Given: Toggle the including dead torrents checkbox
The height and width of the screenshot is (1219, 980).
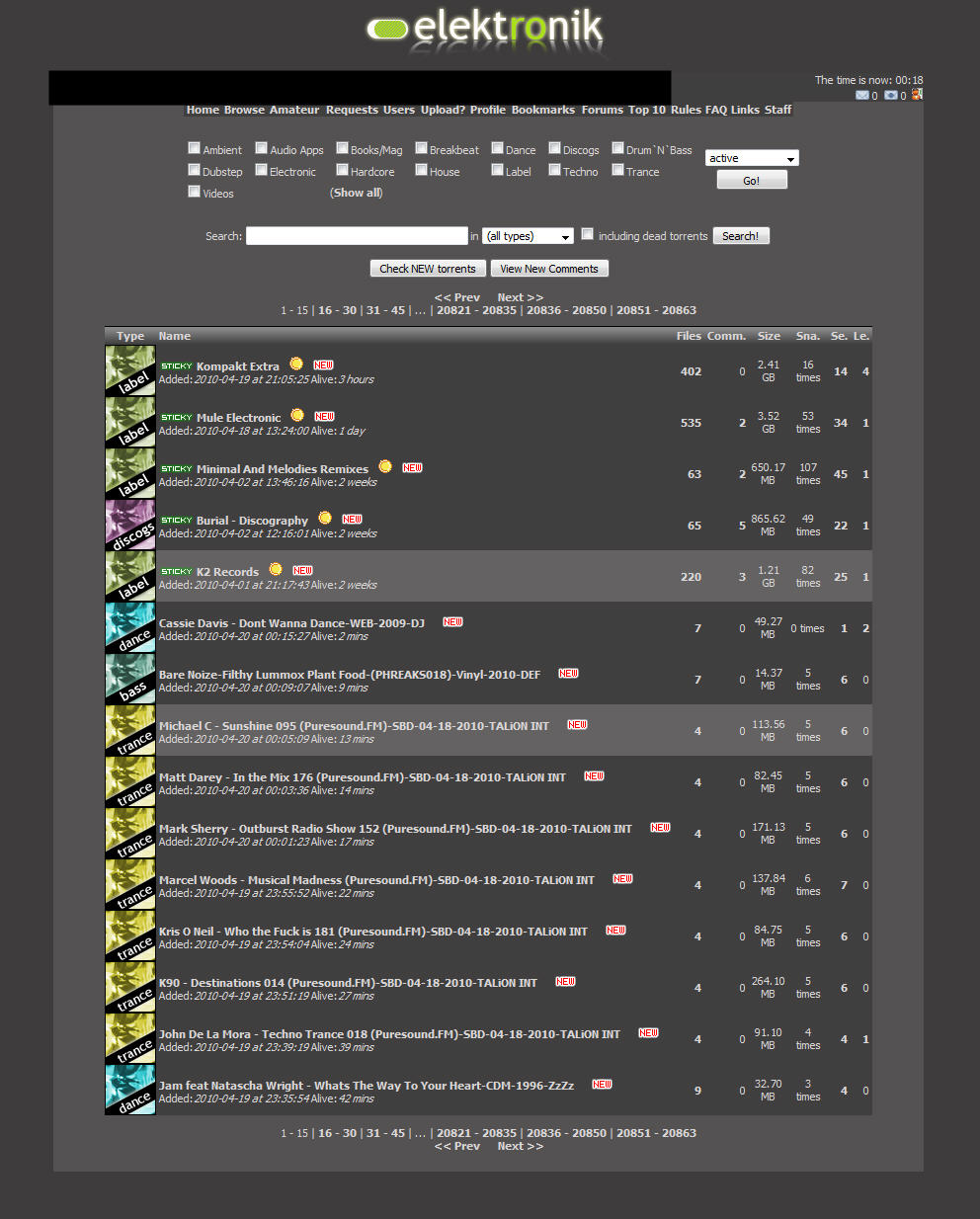Looking at the screenshot, I should coord(588,234).
